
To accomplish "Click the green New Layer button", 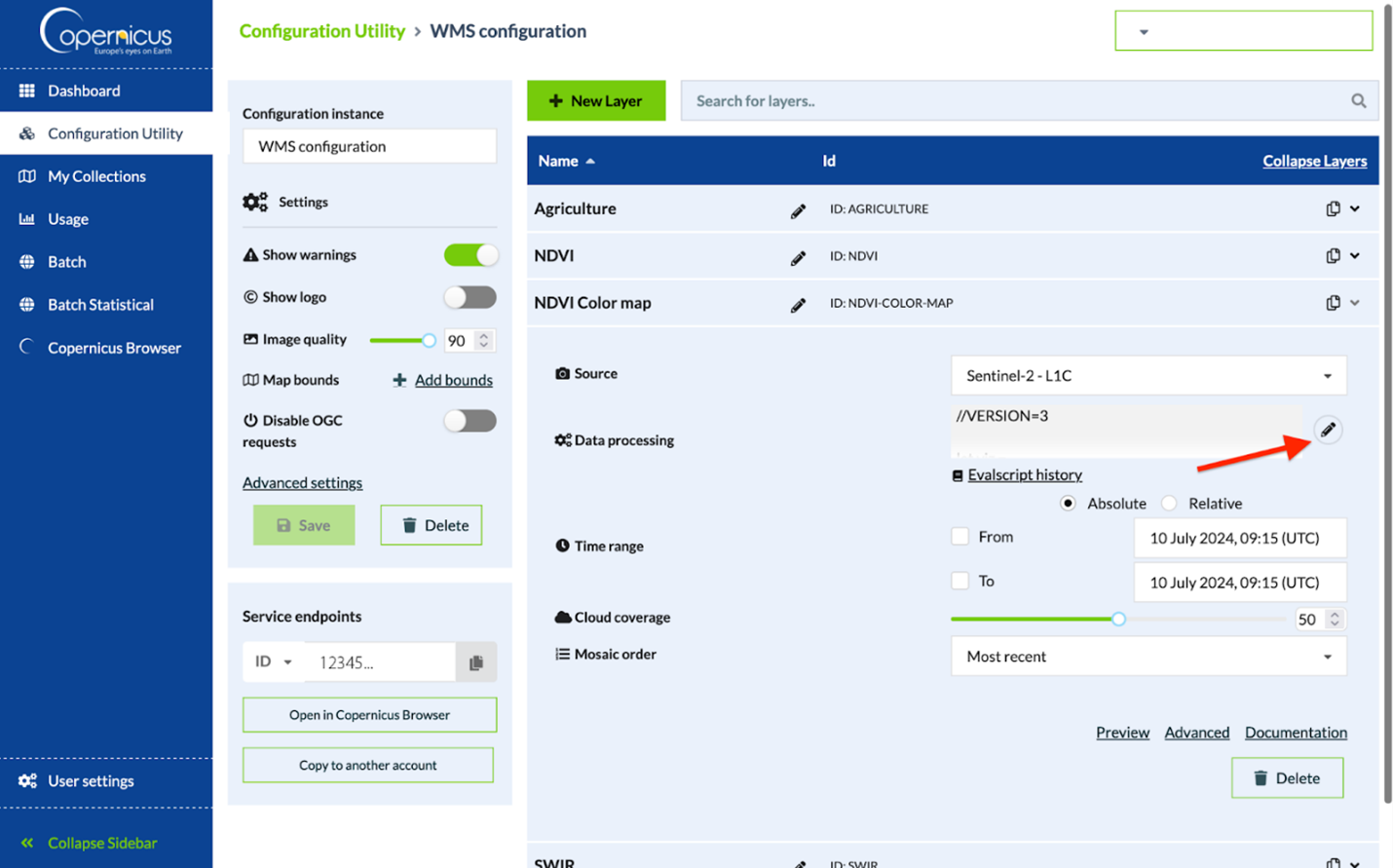I will coord(596,100).
